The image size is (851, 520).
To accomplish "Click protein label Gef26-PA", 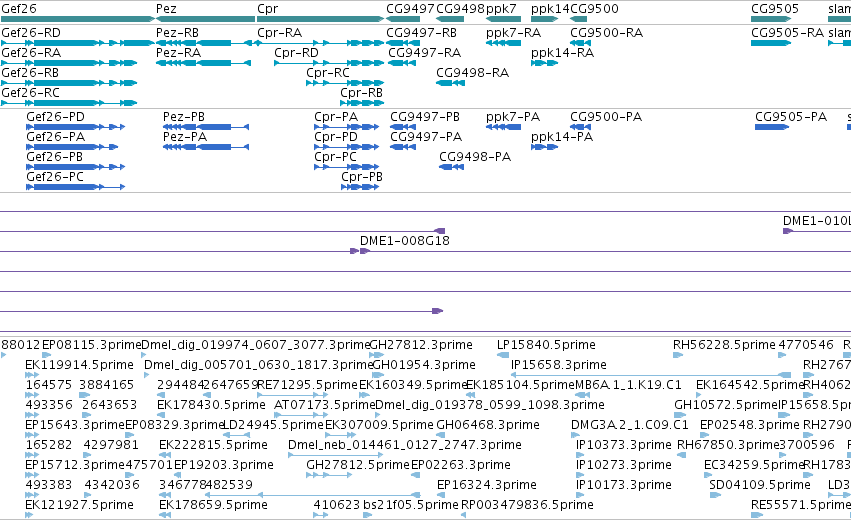I will pos(55,137).
